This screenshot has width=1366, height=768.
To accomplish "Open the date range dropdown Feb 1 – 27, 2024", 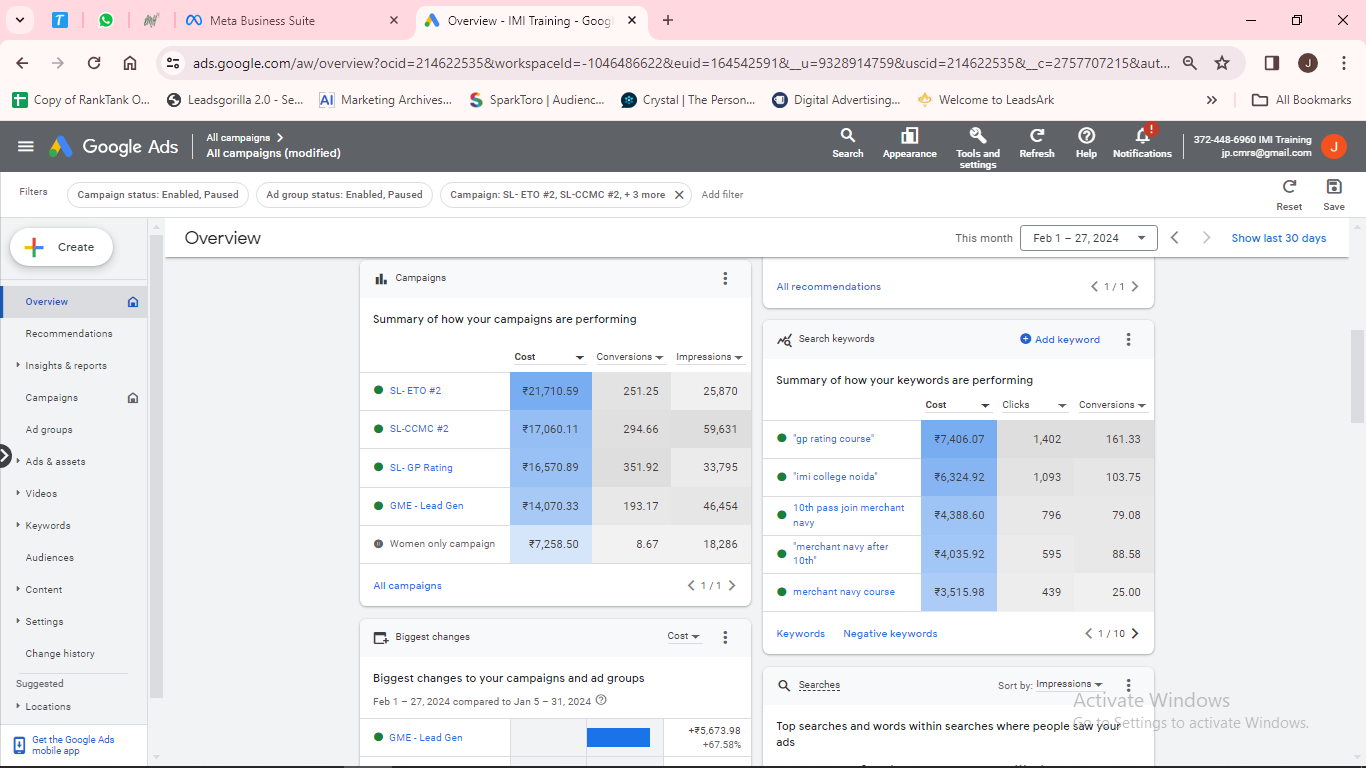I will tap(1089, 238).
